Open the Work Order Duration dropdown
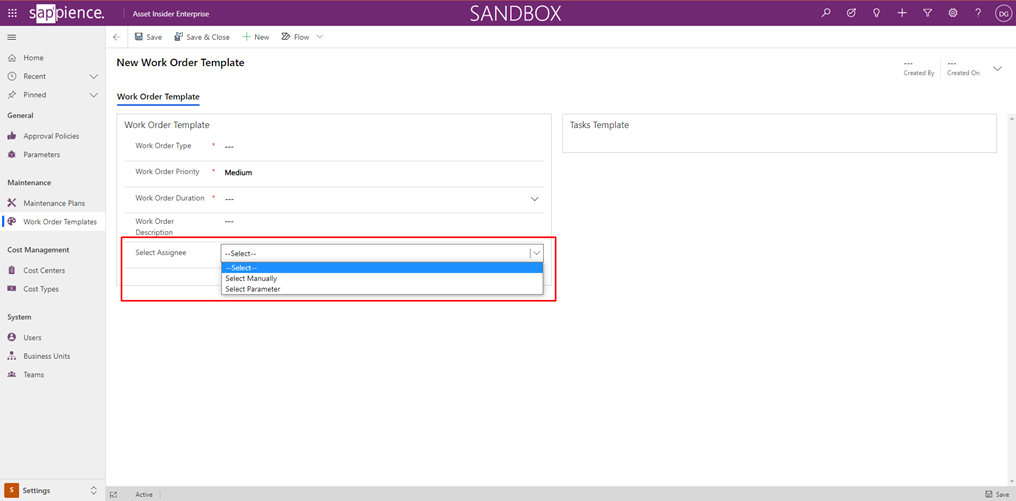 (x=534, y=199)
